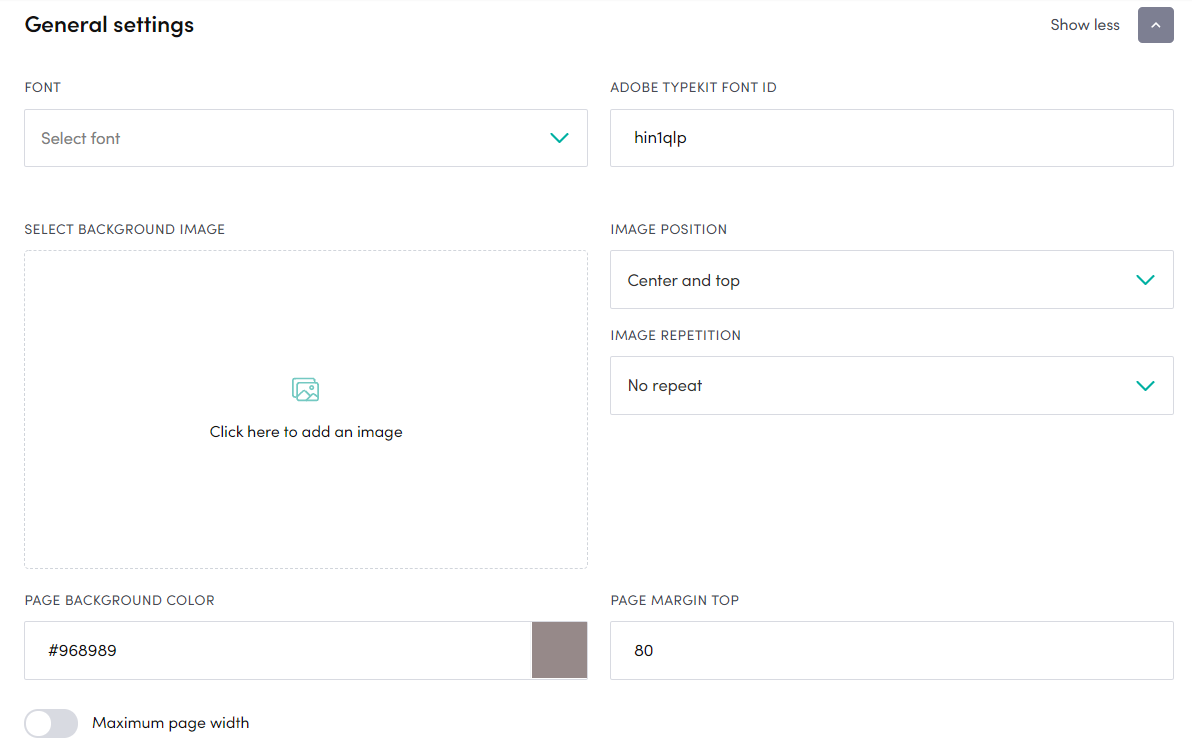The height and width of the screenshot is (755, 1192).
Task: Click the Show less link
Action: click(x=1084, y=24)
